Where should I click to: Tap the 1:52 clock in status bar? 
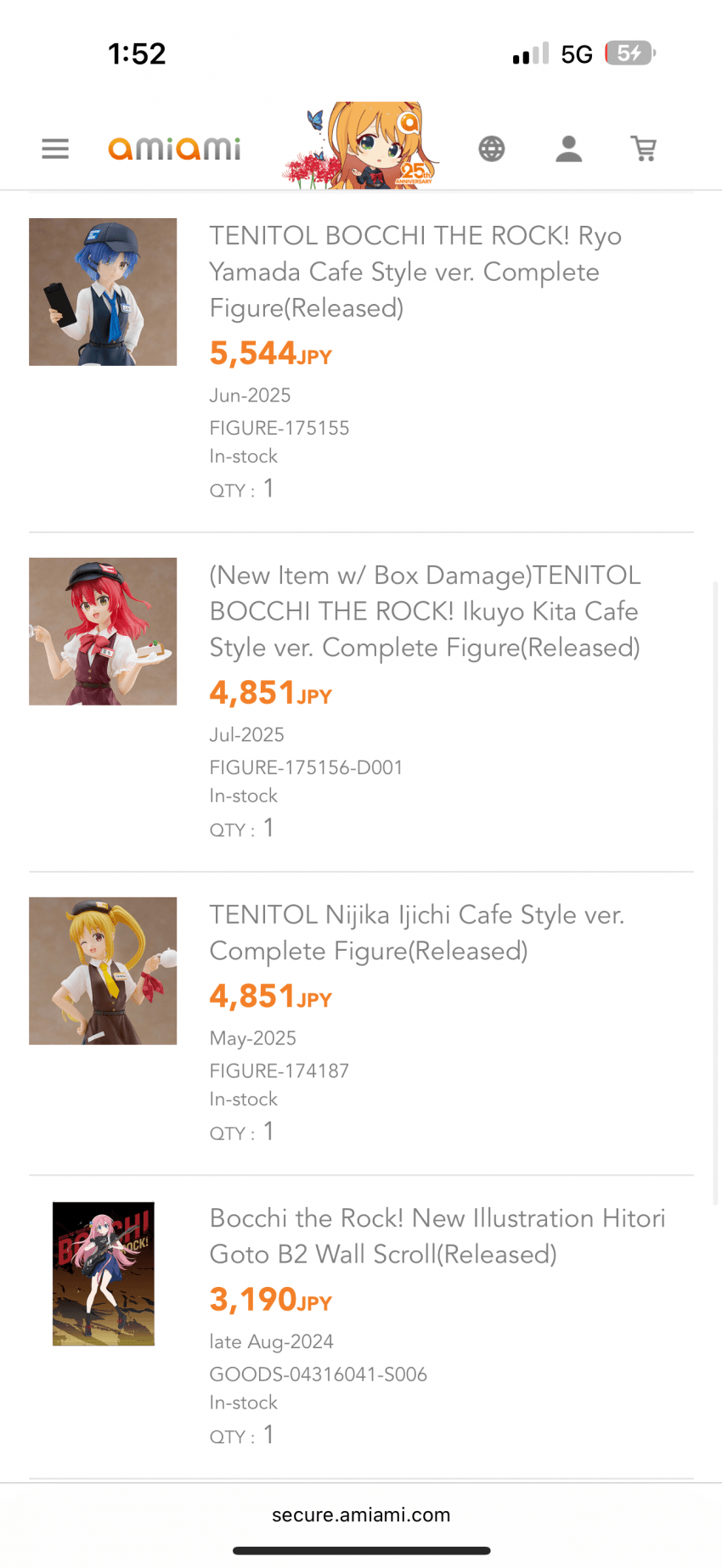(x=137, y=53)
